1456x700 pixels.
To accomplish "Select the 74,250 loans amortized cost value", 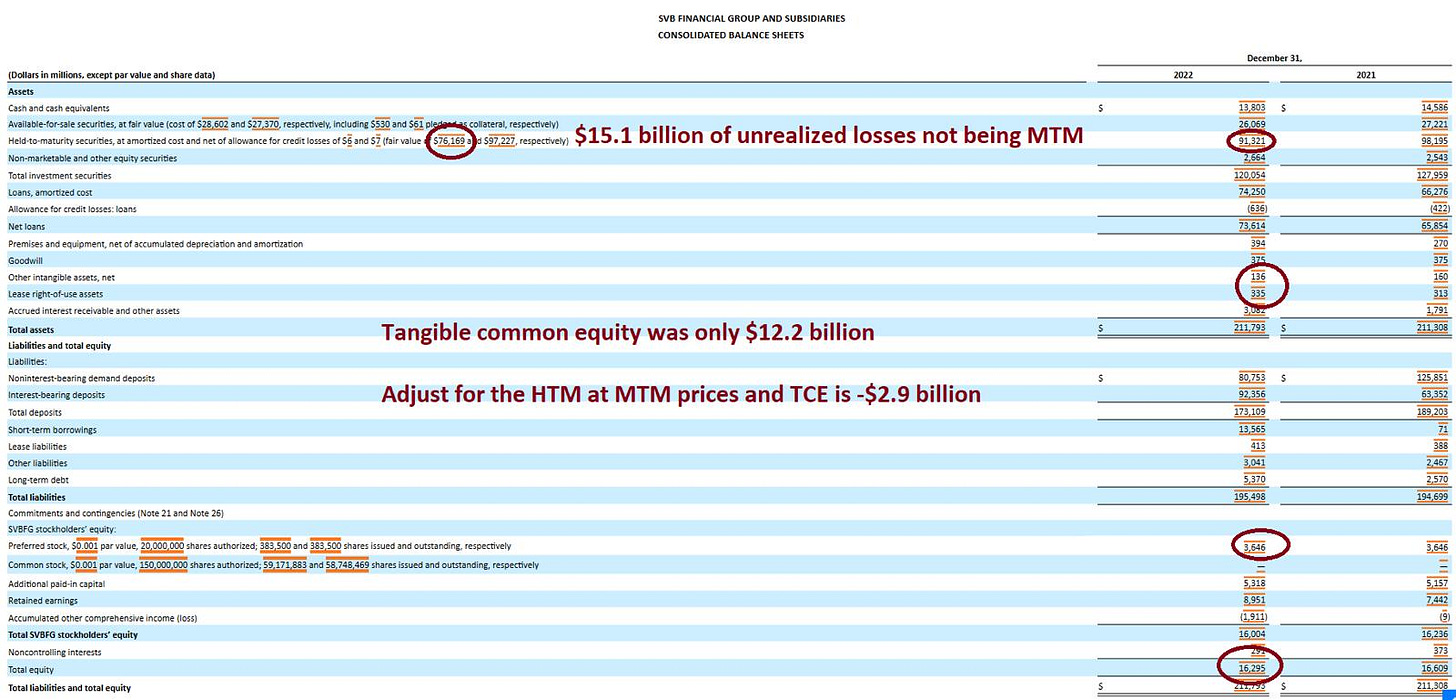I will (x=1252, y=192).
